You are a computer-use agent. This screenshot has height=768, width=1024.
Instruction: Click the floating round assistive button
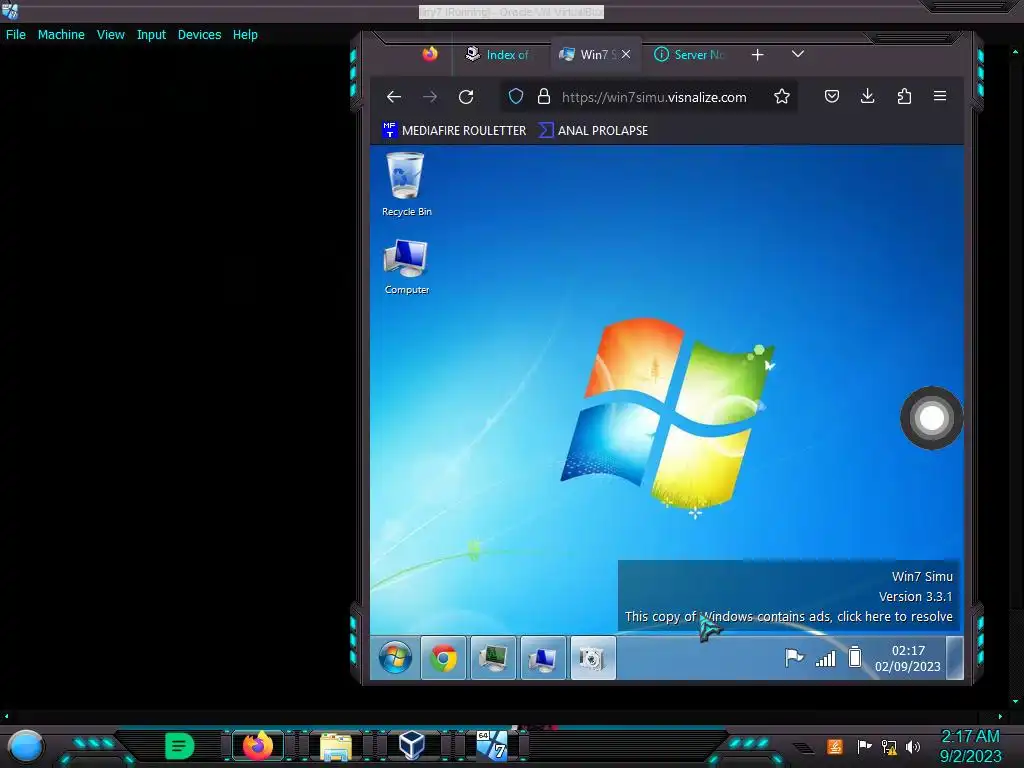pyautogui.click(x=931, y=418)
